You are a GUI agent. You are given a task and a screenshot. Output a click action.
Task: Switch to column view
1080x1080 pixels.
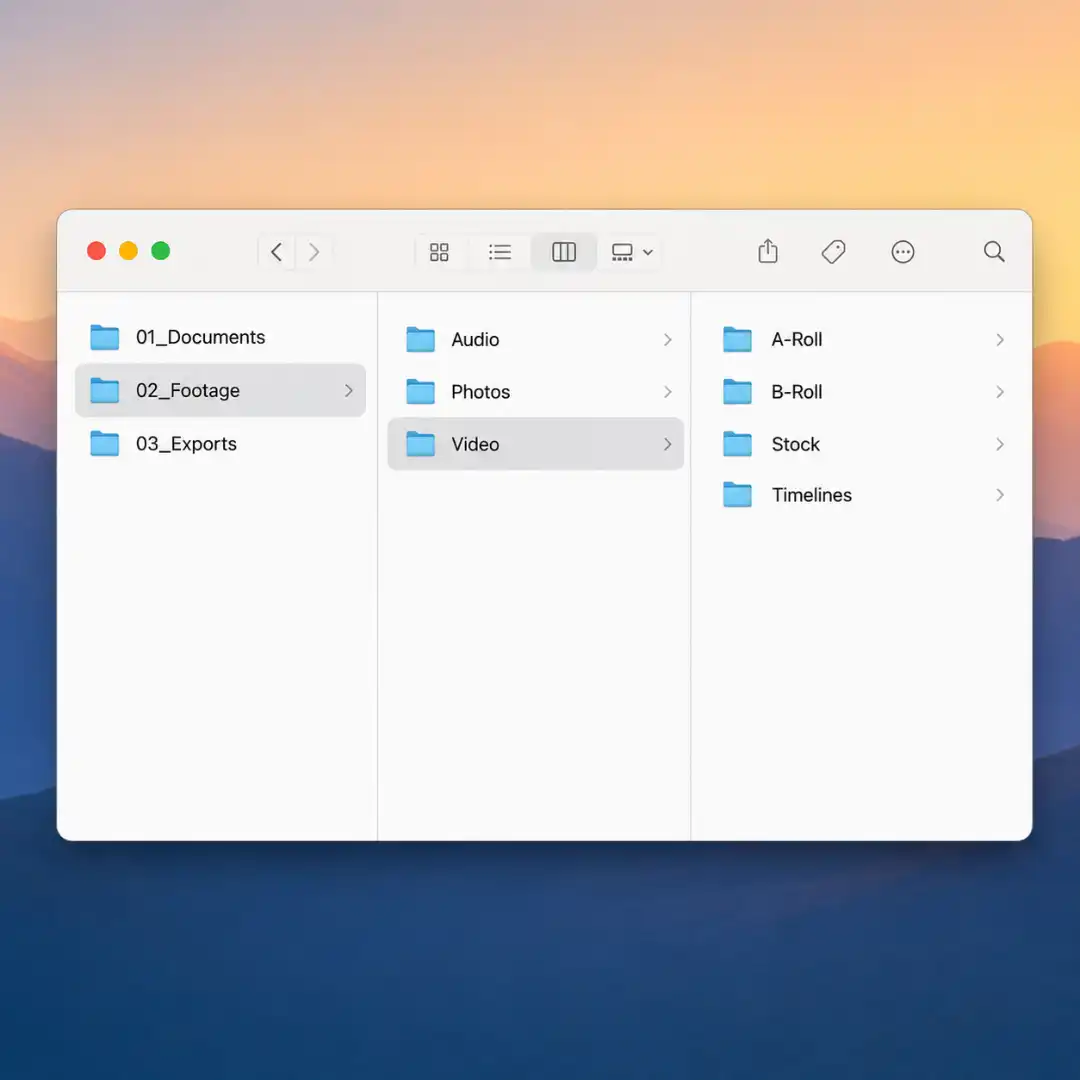(x=564, y=252)
